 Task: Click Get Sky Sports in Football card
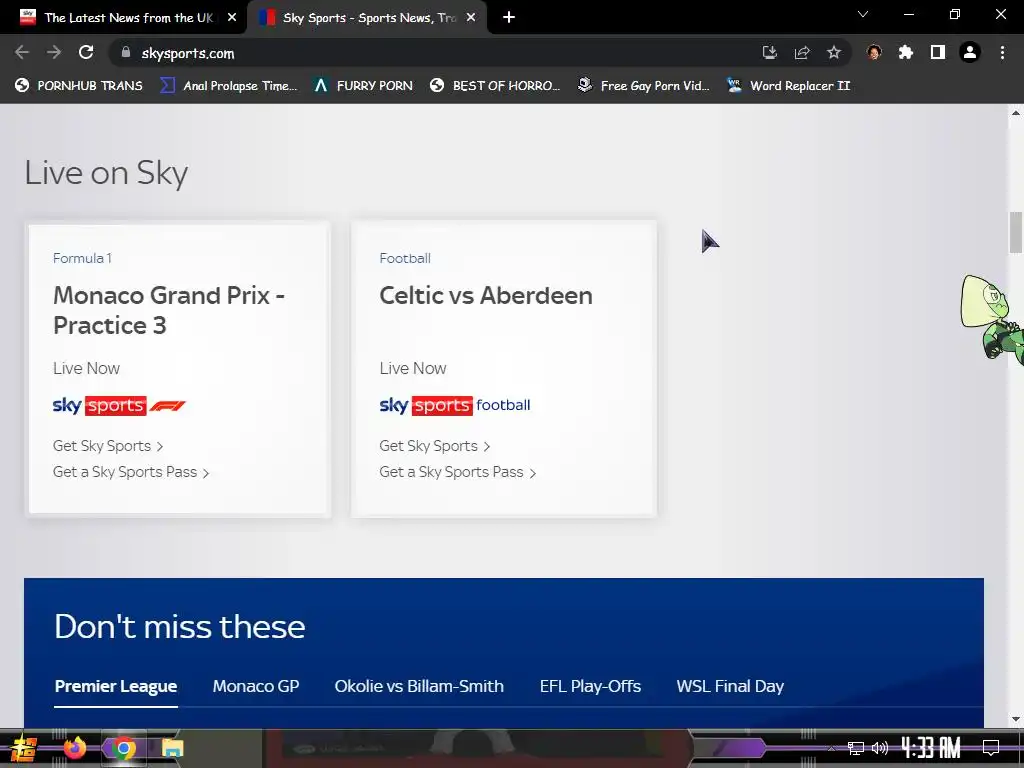(x=434, y=446)
